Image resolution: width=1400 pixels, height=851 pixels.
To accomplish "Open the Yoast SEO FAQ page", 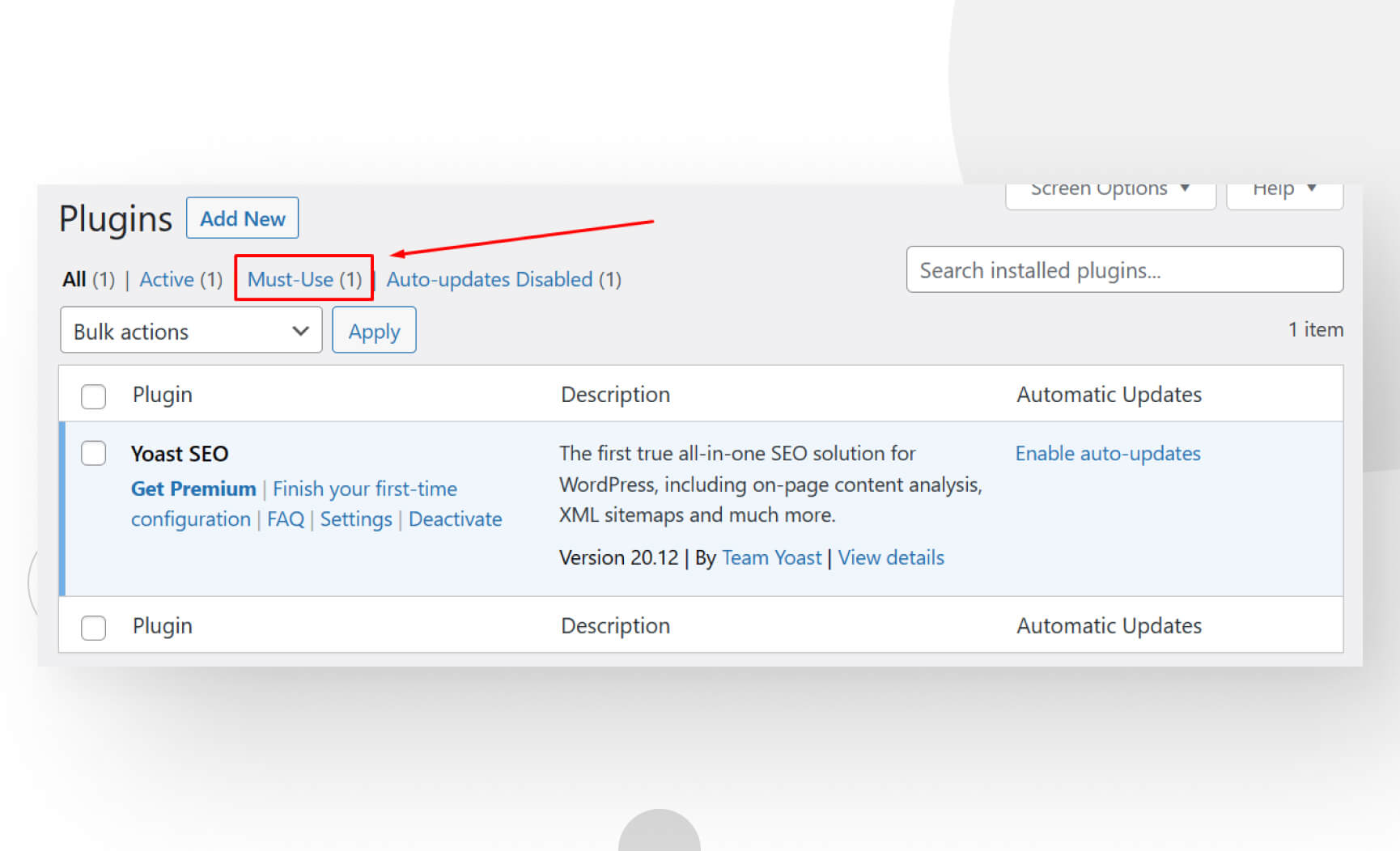I will (285, 519).
